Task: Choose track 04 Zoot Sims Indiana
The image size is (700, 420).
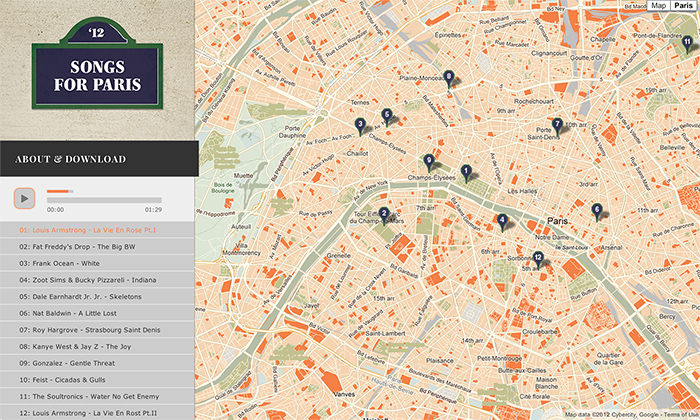Action: tap(97, 280)
